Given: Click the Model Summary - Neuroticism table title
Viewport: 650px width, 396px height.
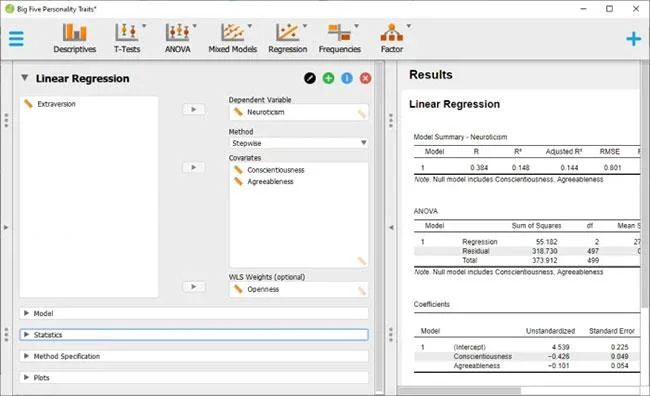Looking at the screenshot, I should 460,137.
